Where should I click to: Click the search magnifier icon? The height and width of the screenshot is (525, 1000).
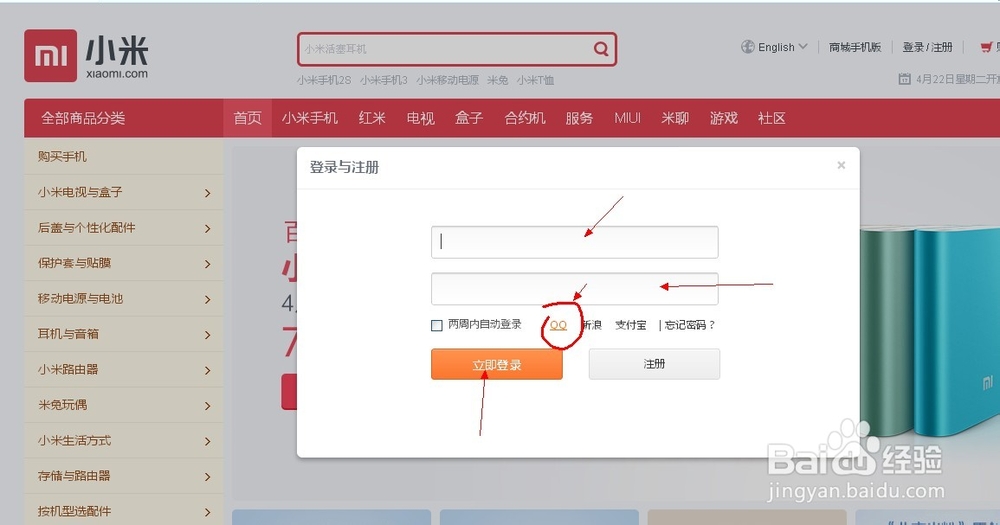click(x=601, y=48)
